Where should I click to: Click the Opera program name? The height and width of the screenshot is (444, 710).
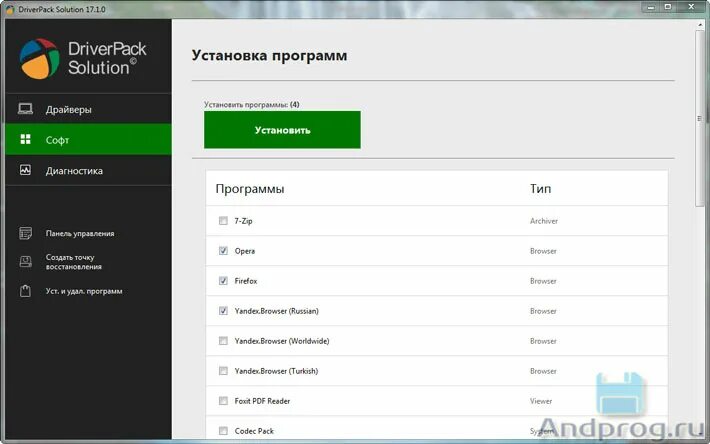(x=245, y=251)
